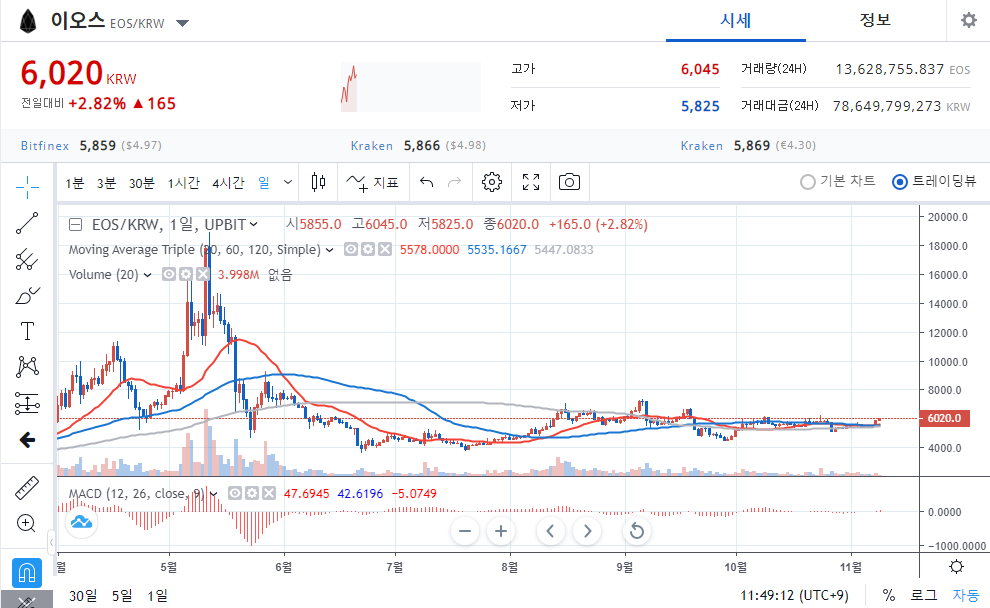Switch to the 시세 tab
This screenshot has height=608, width=990.
click(x=736, y=21)
